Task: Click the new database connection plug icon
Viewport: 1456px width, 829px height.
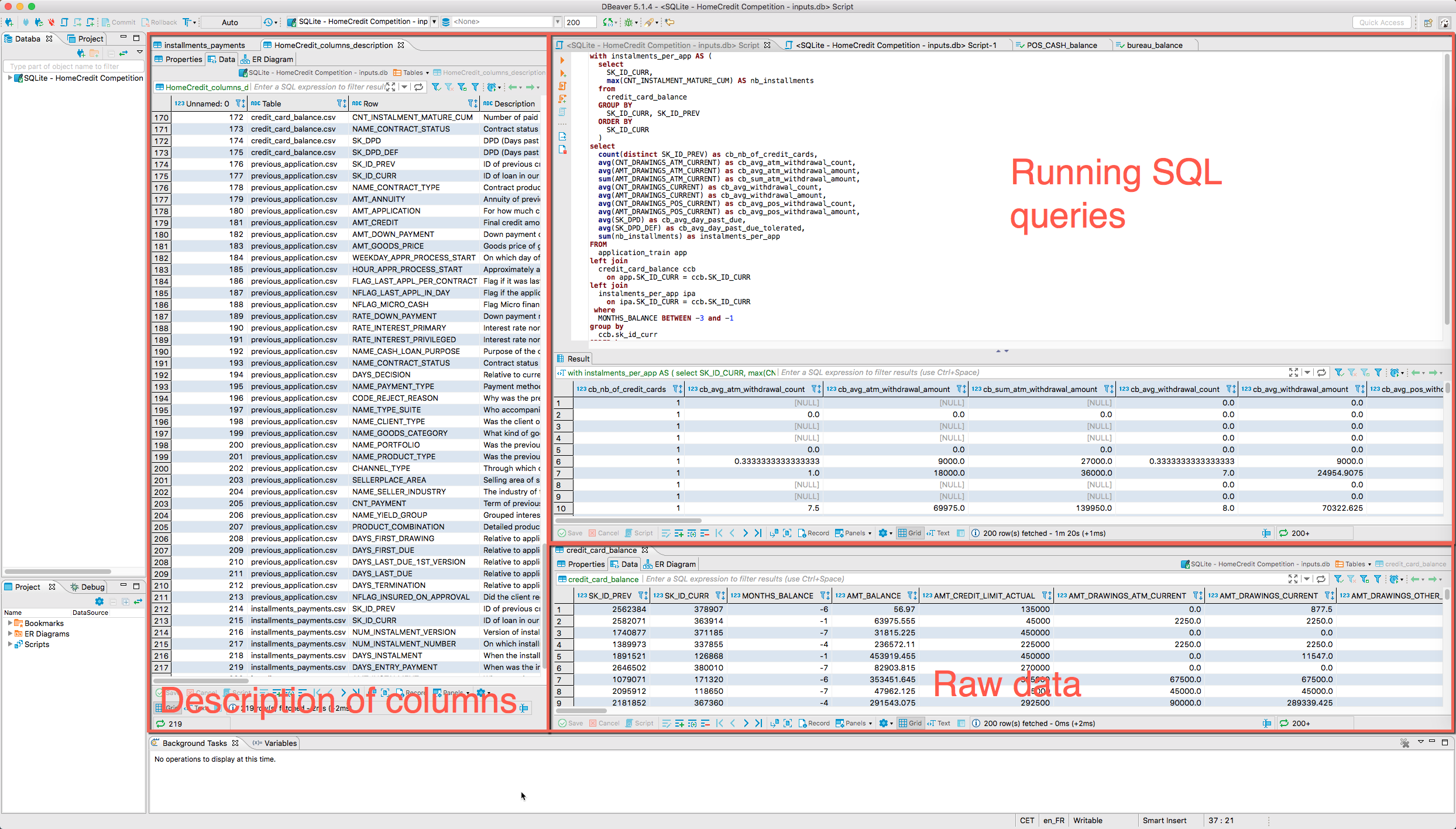Action: coord(9,22)
